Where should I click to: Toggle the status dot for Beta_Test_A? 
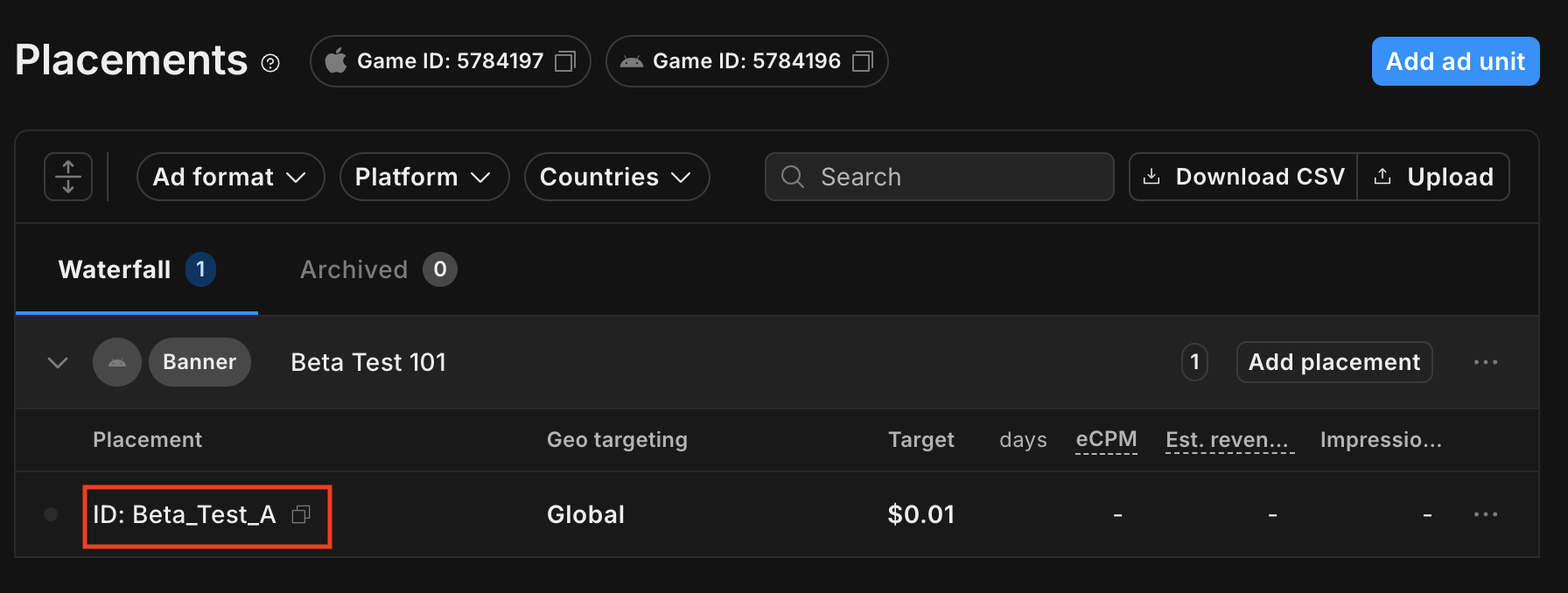tap(51, 514)
